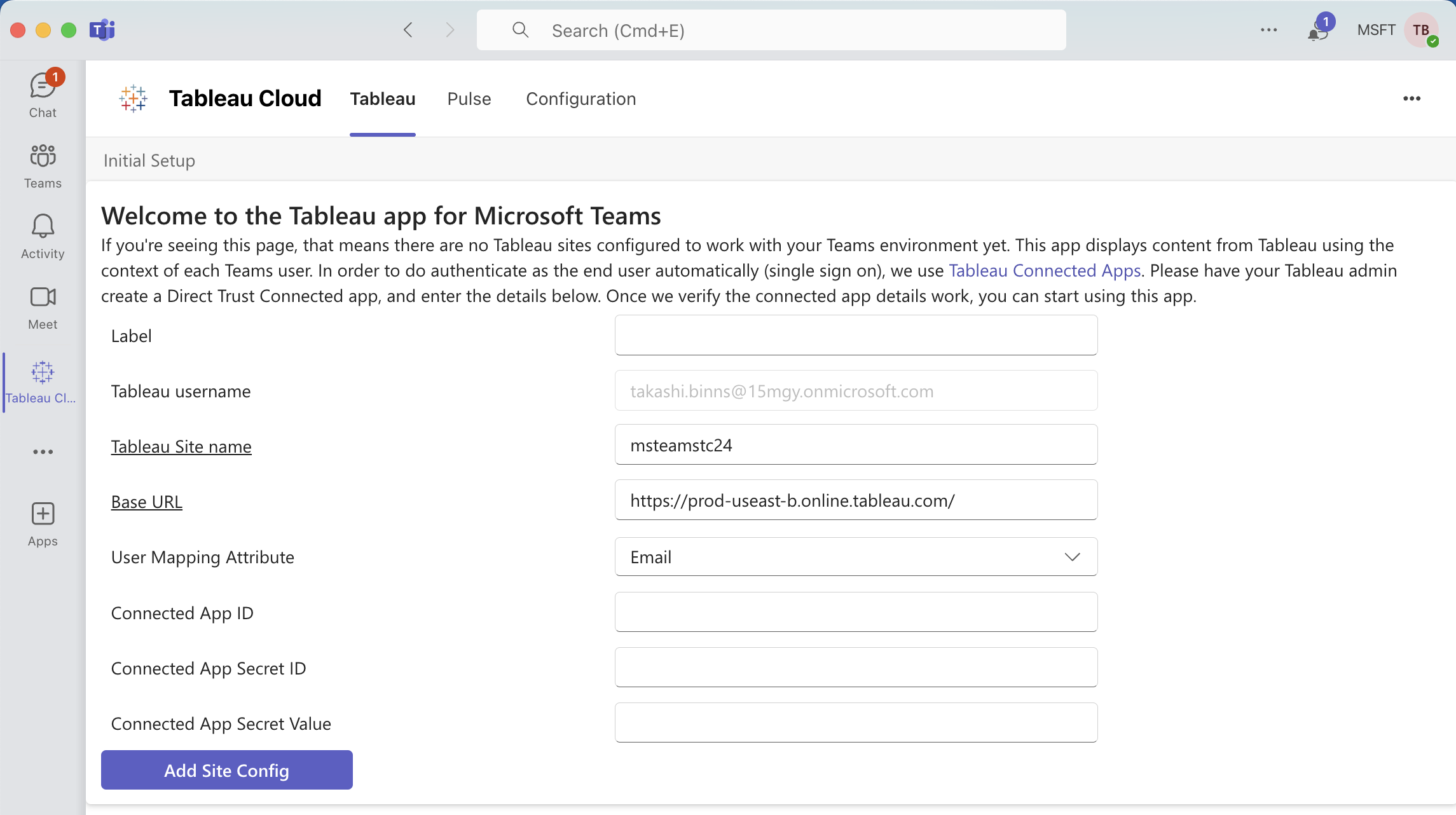
Task: Click the Base URL input field
Action: 856,500
